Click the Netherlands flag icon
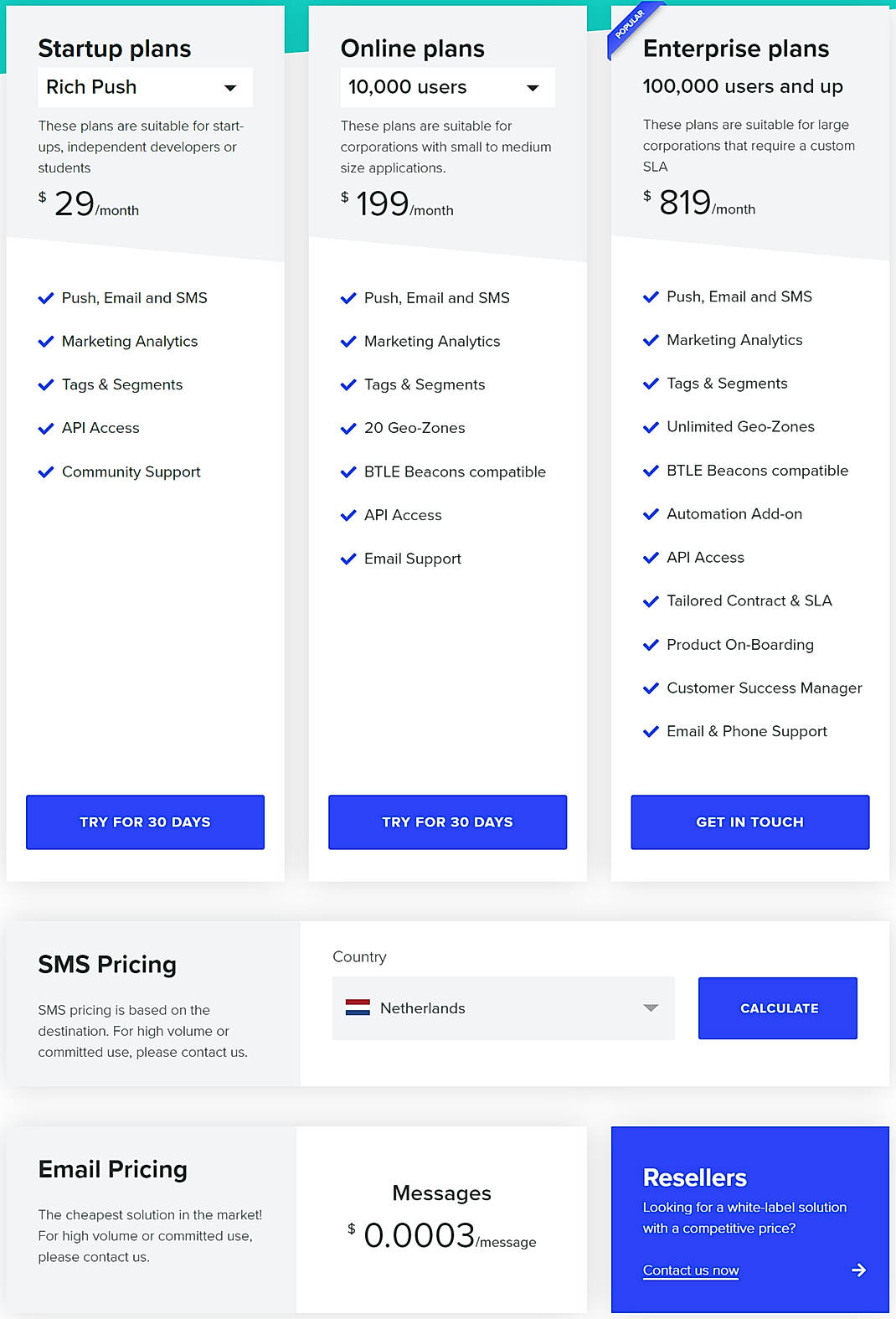Viewport: 896px width, 1319px height. [358, 1007]
